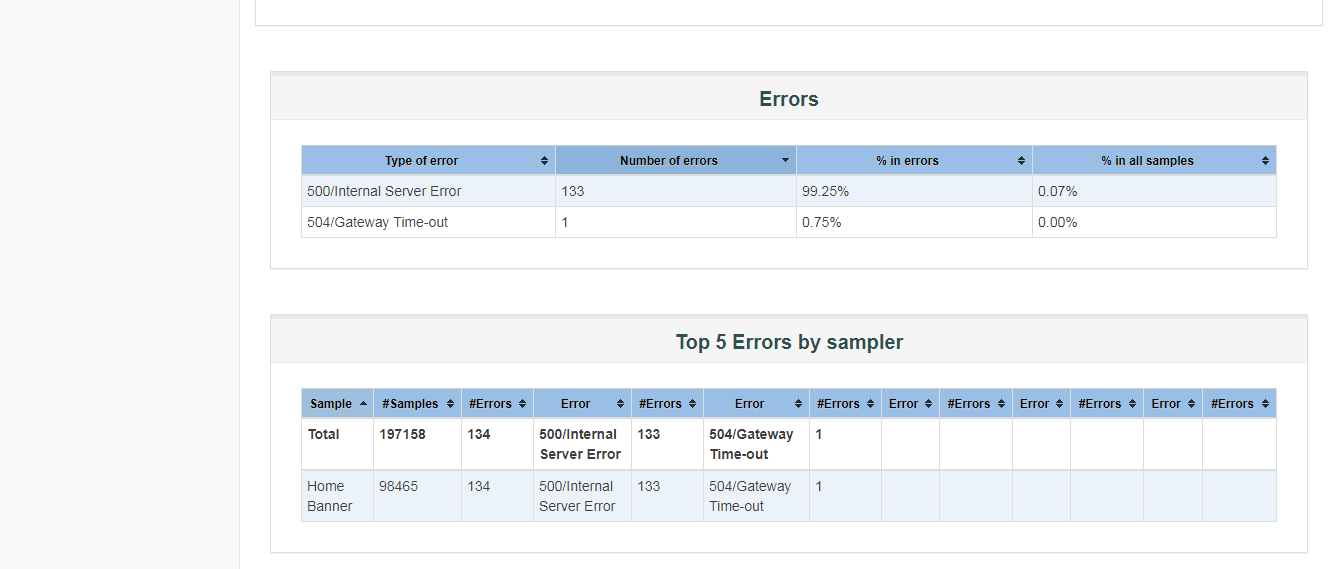Click the 98465 samples value
This screenshot has width=1331, height=569.
pos(398,486)
